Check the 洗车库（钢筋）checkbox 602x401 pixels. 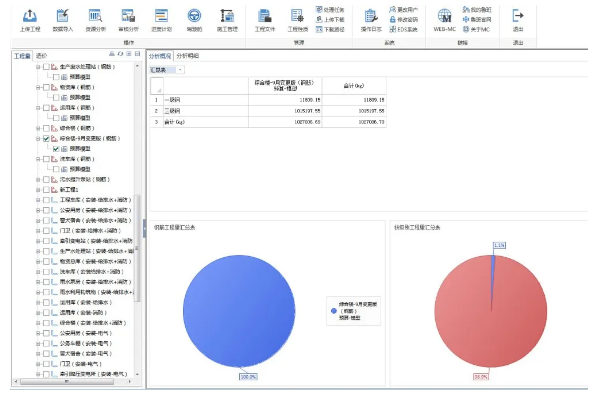point(46,159)
